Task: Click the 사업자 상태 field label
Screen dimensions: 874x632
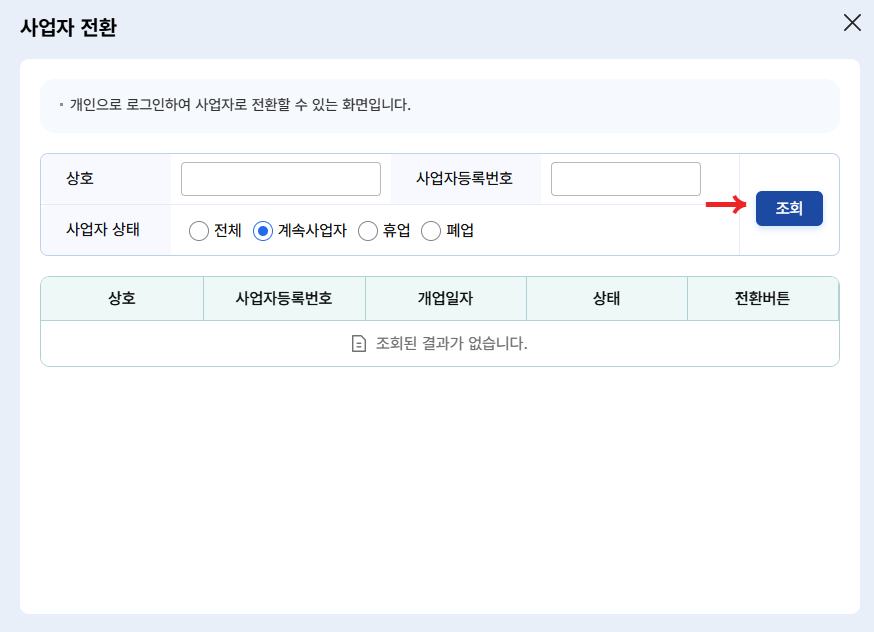Action: pyautogui.click(x=103, y=230)
